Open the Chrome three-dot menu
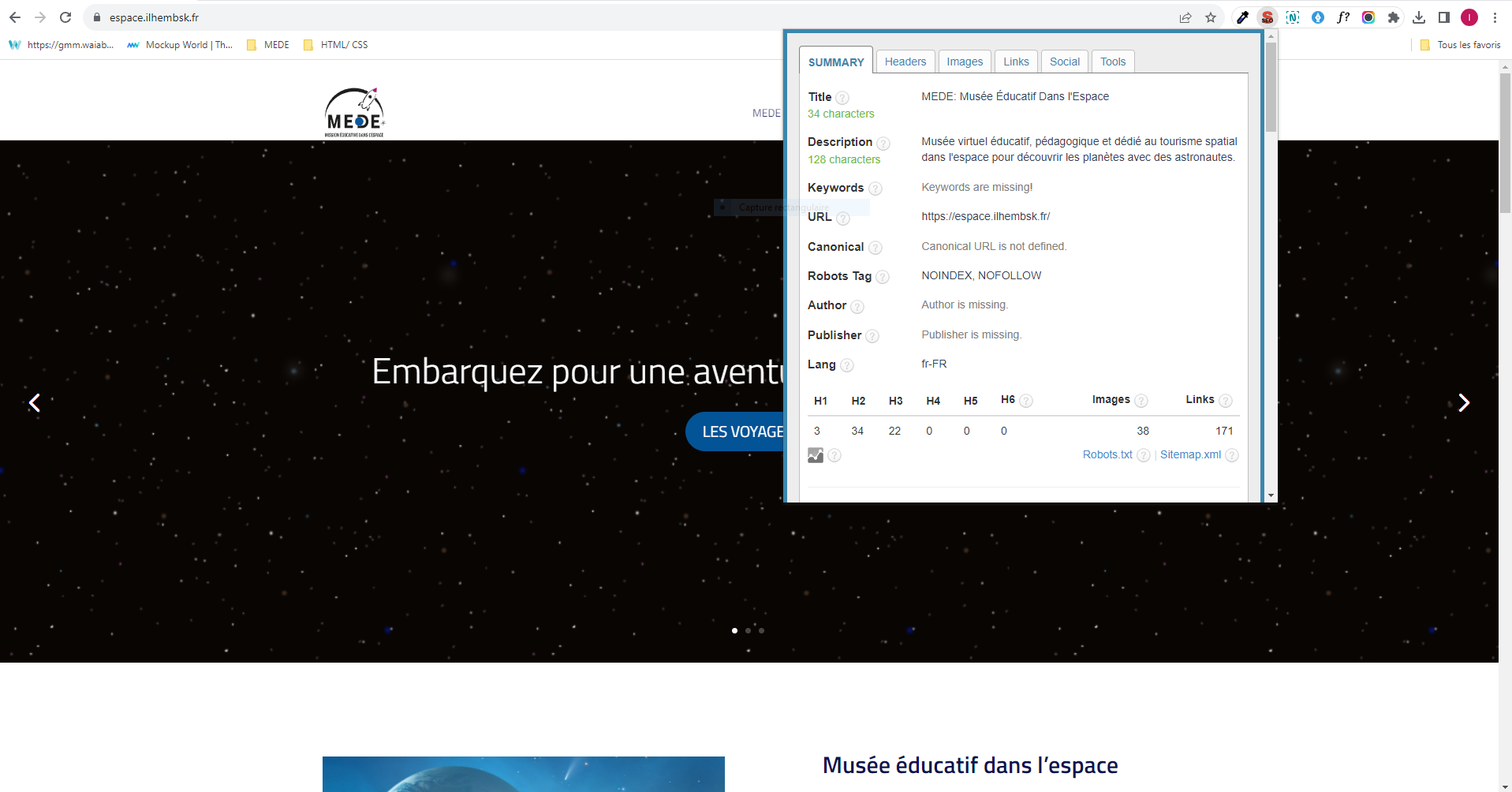The width and height of the screenshot is (1512, 792). 1495,17
